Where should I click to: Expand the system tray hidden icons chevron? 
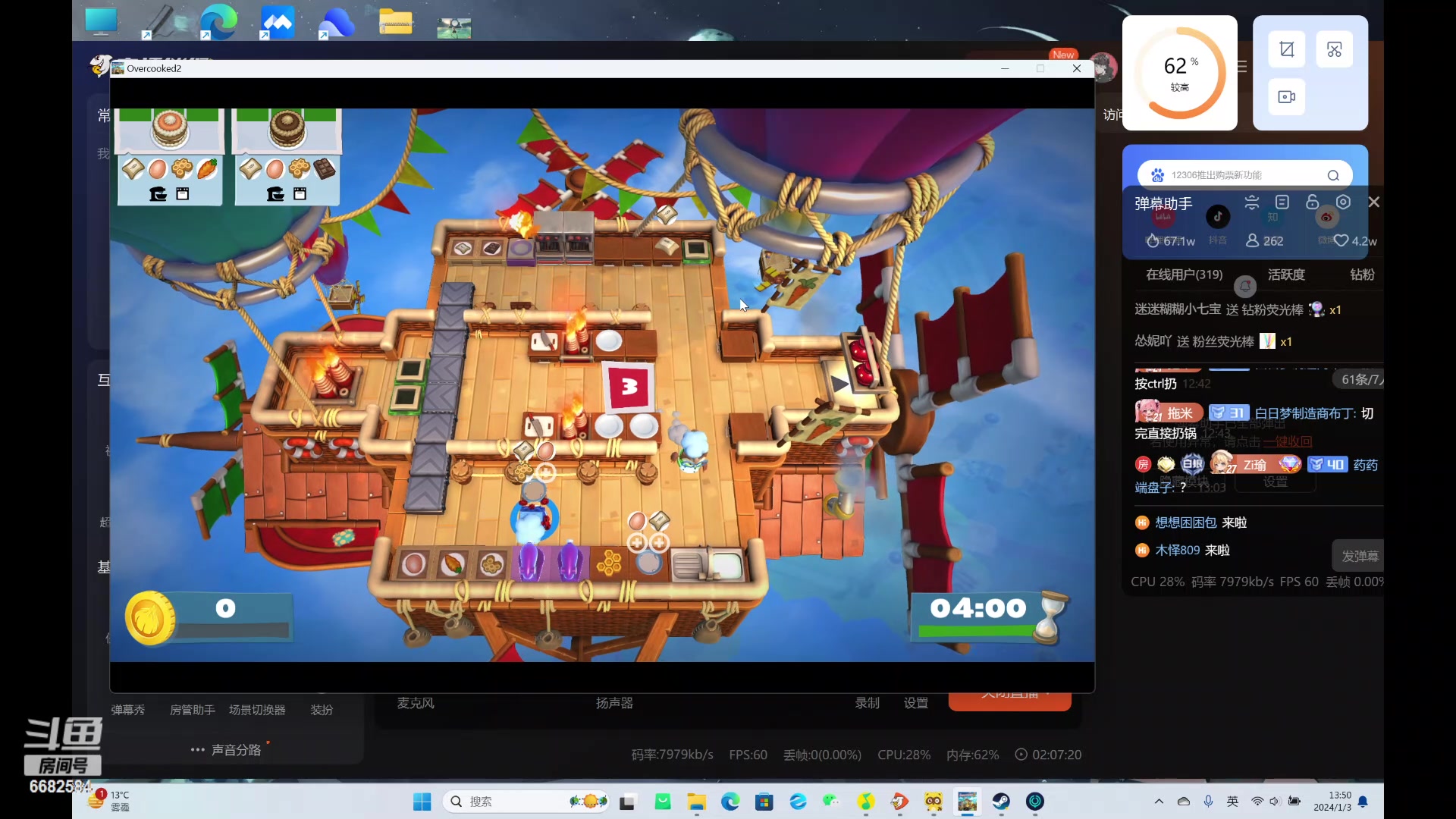click(x=1159, y=802)
